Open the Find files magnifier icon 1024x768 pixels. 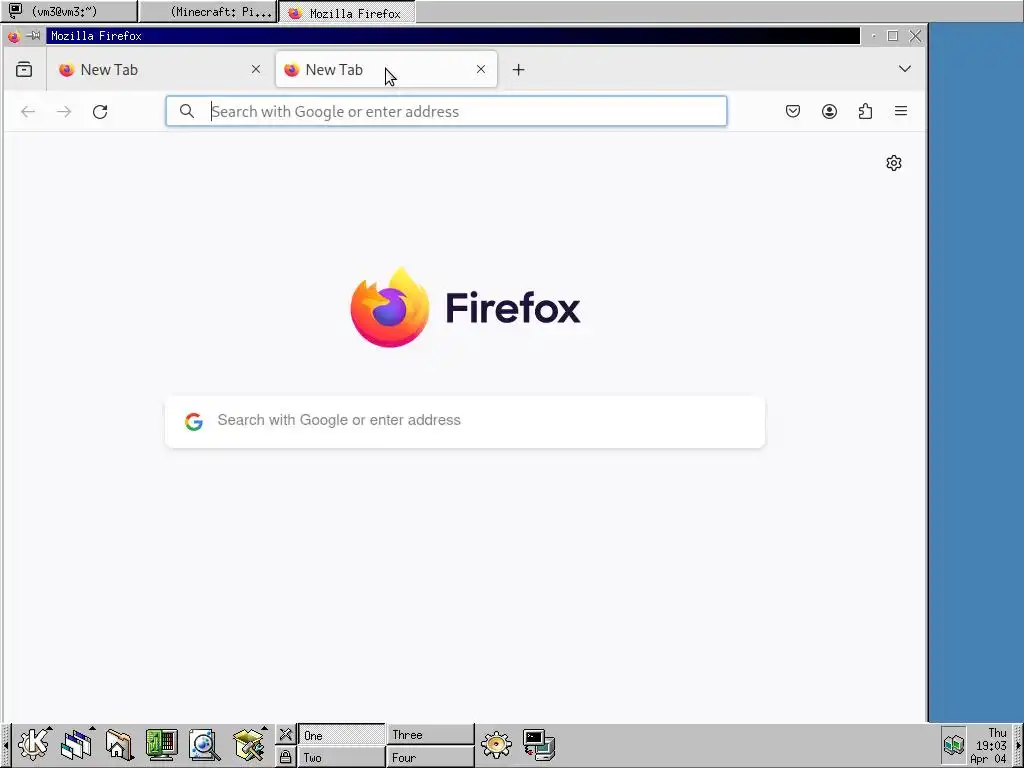click(204, 745)
